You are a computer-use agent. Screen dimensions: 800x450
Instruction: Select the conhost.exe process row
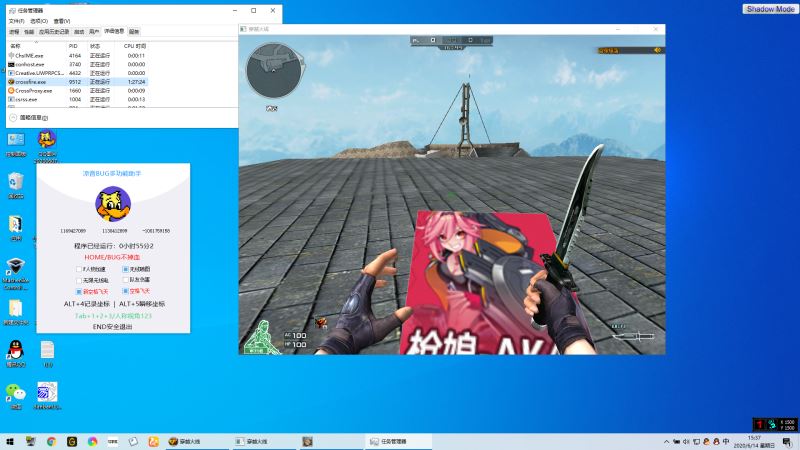coord(77,64)
